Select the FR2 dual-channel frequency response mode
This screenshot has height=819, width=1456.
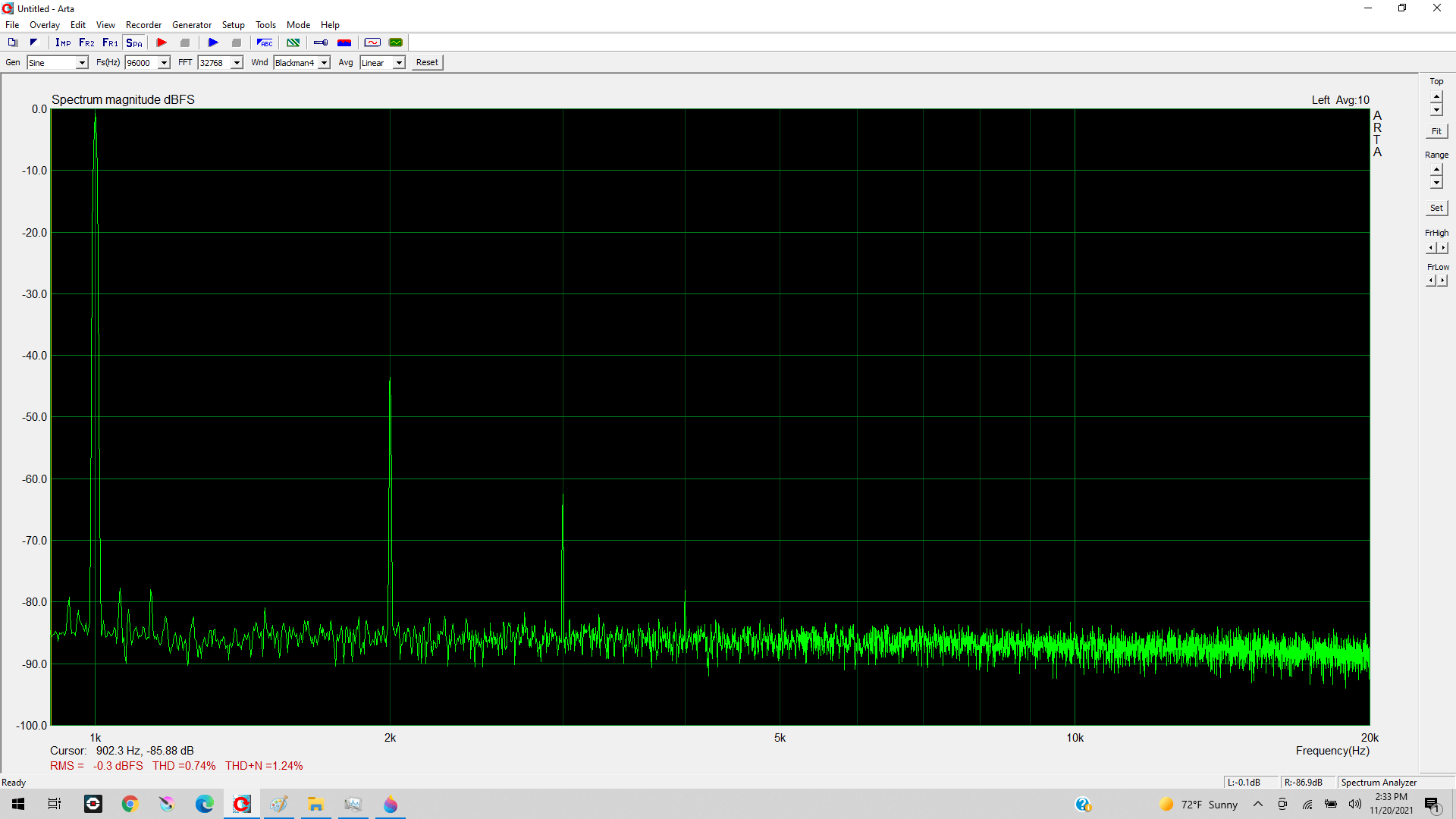[x=86, y=42]
